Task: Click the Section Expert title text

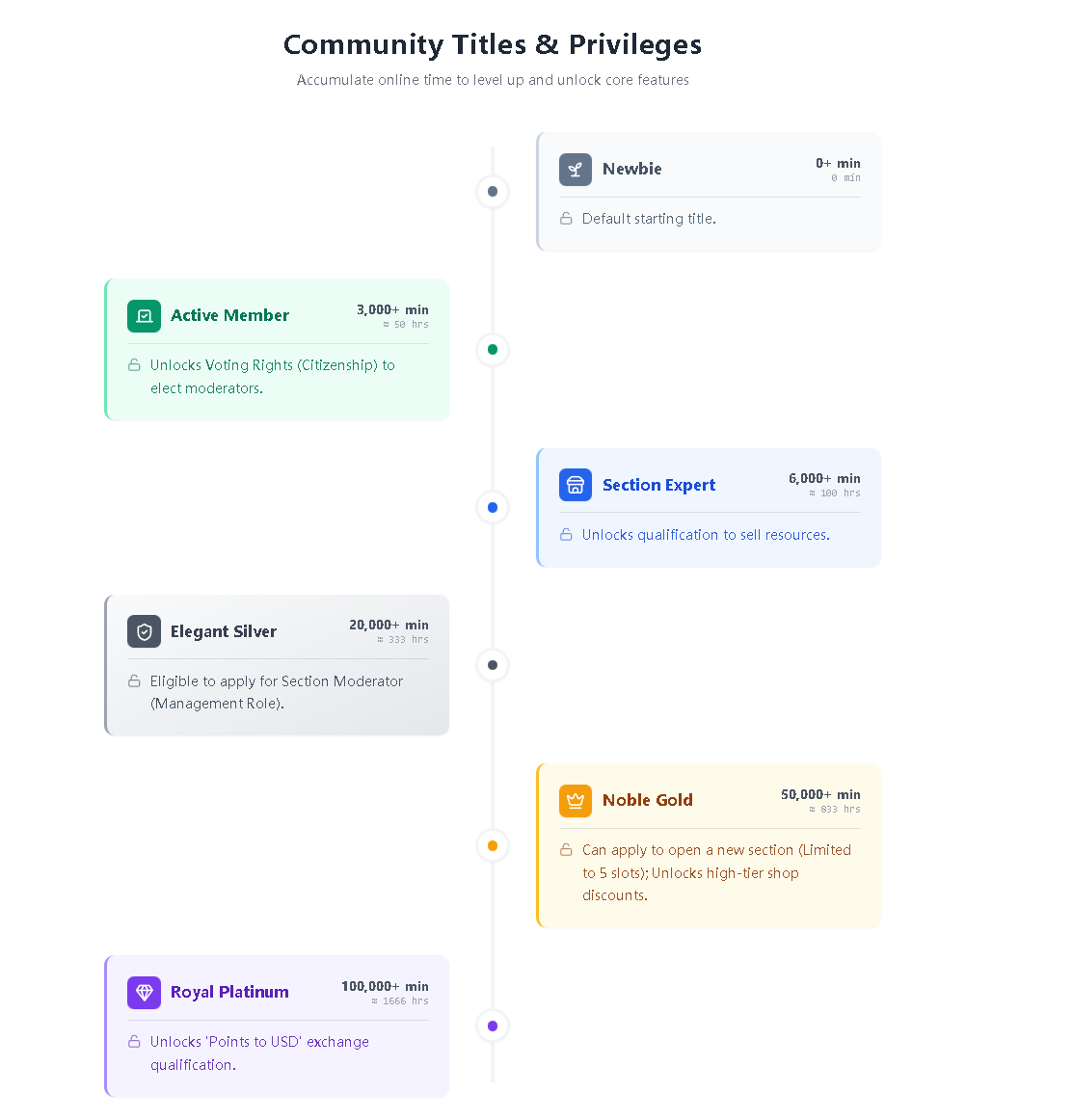Action: (658, 485)
